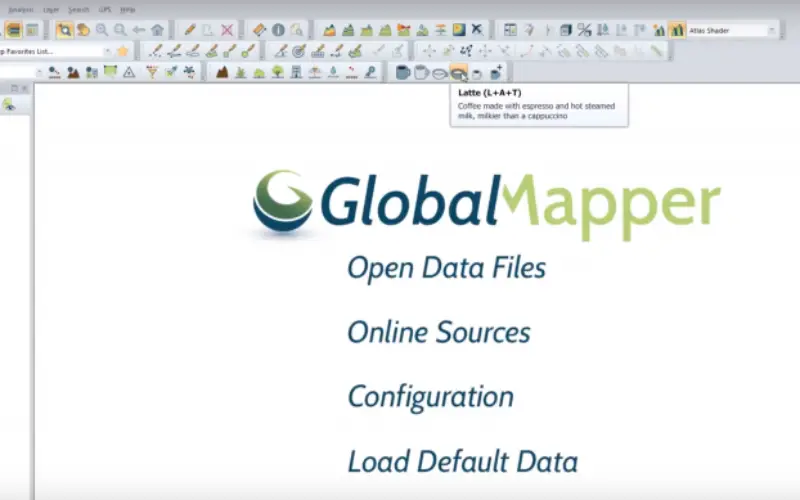Click the 3D cube view icon
Viewport: 800px width, 500px height.
coord(565,30)
